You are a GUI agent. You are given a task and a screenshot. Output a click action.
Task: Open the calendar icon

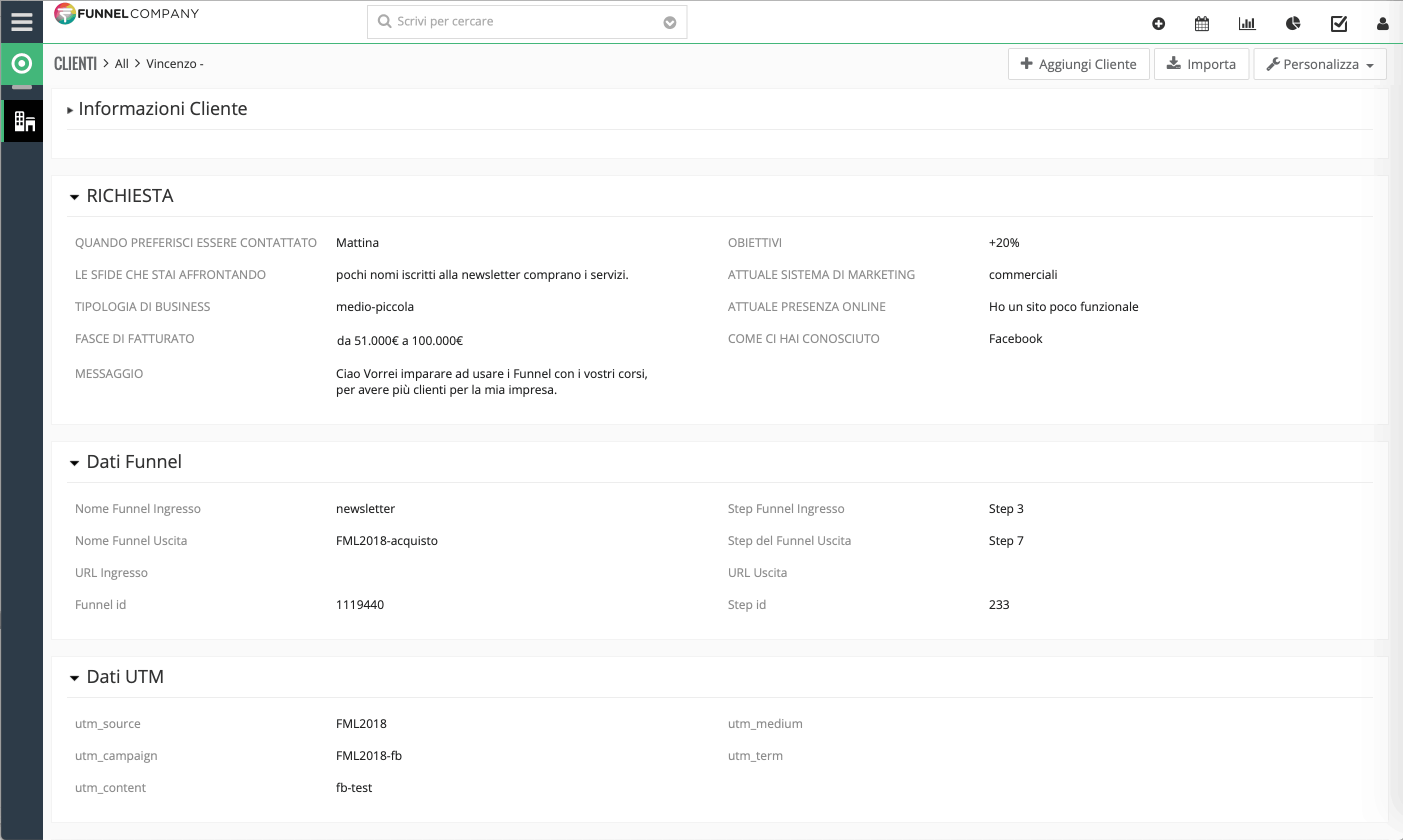pyautogui.click(x=1201, y=23)
